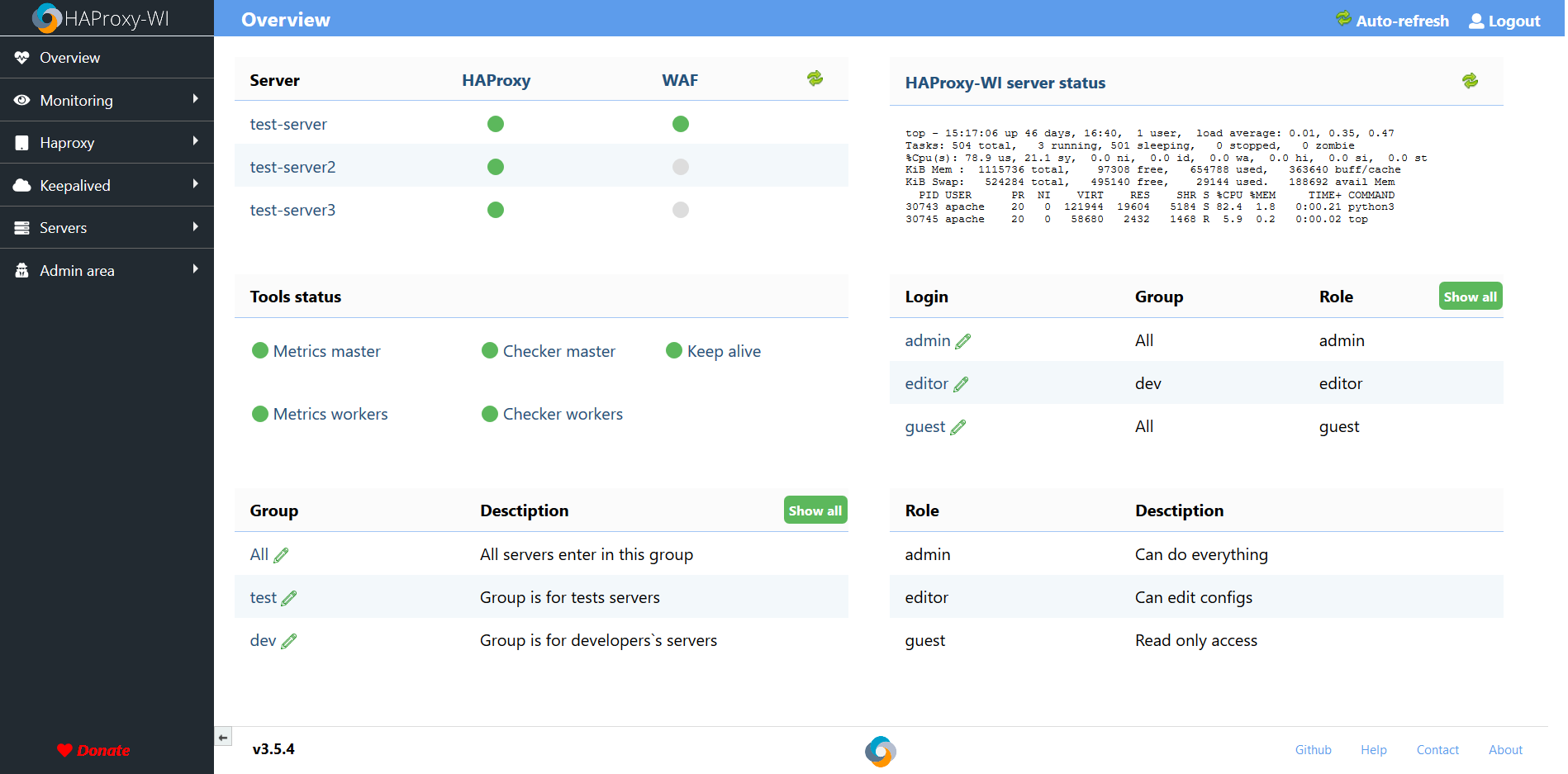Edit the admin user via pencil icon

click(963, 341)
